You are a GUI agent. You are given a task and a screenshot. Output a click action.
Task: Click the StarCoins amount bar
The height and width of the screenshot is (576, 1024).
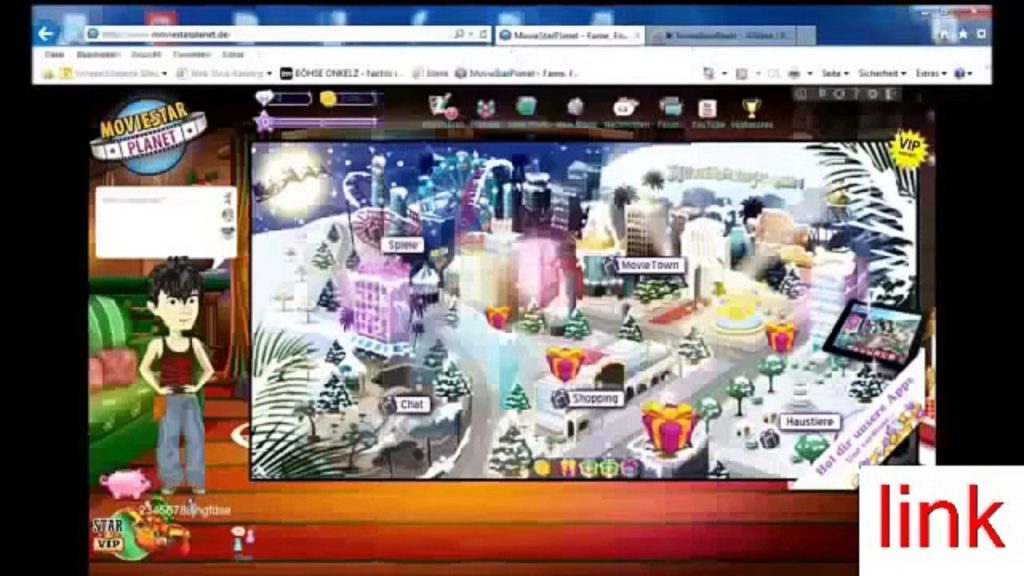356,99
